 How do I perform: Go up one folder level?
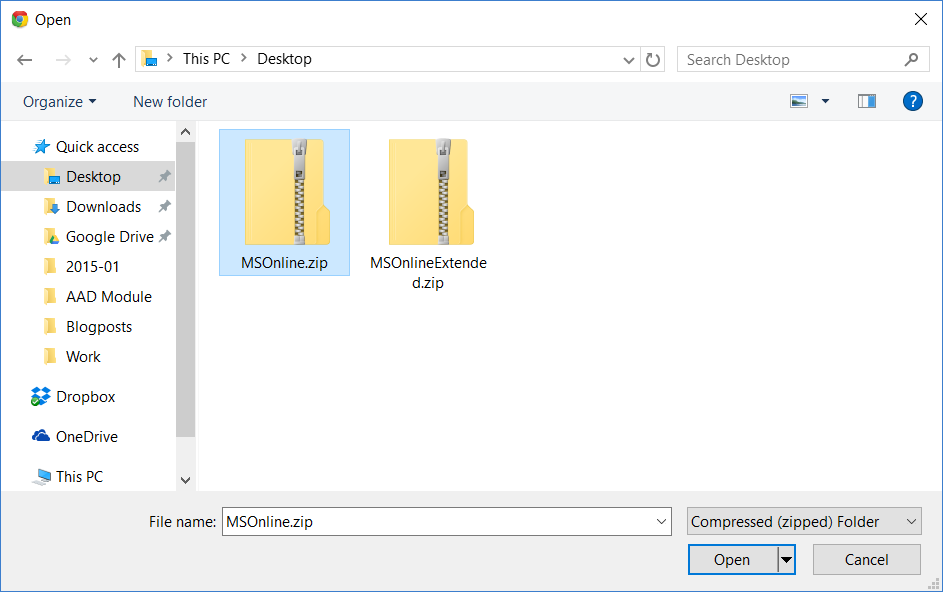[119, 60]
